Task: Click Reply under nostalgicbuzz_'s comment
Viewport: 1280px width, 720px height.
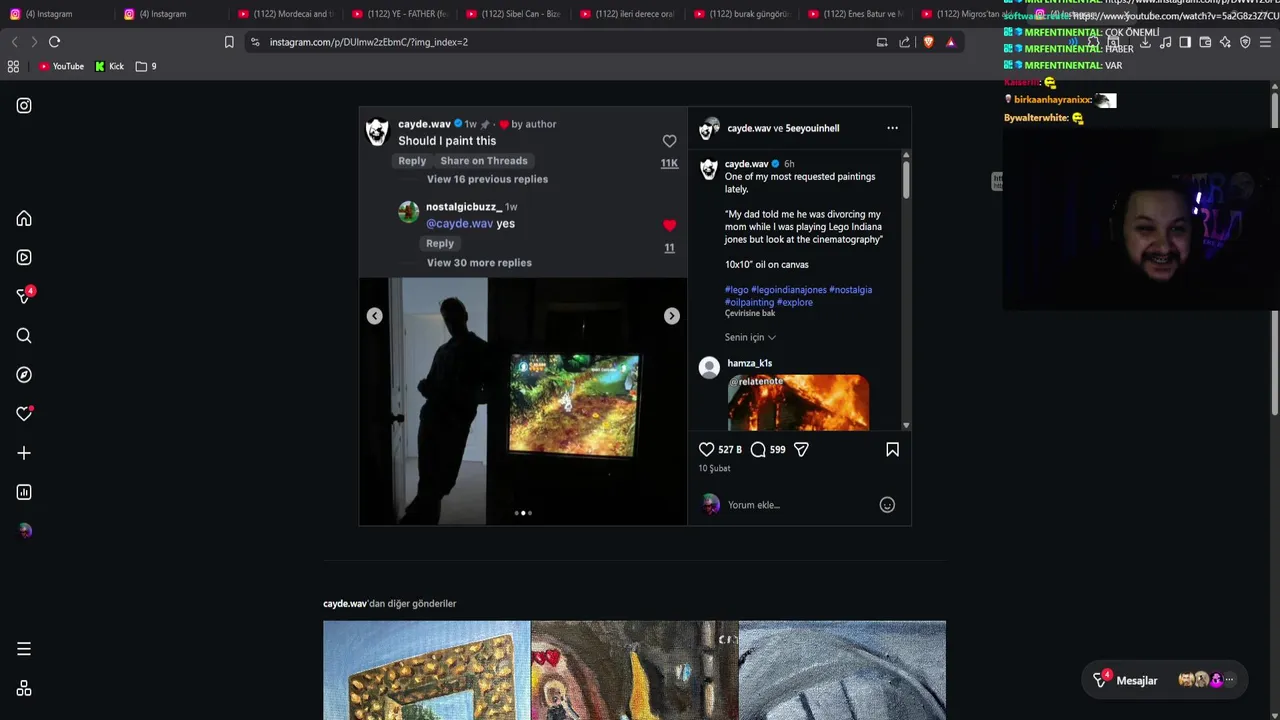Action: pyautogui.click(x=440, y=244)
